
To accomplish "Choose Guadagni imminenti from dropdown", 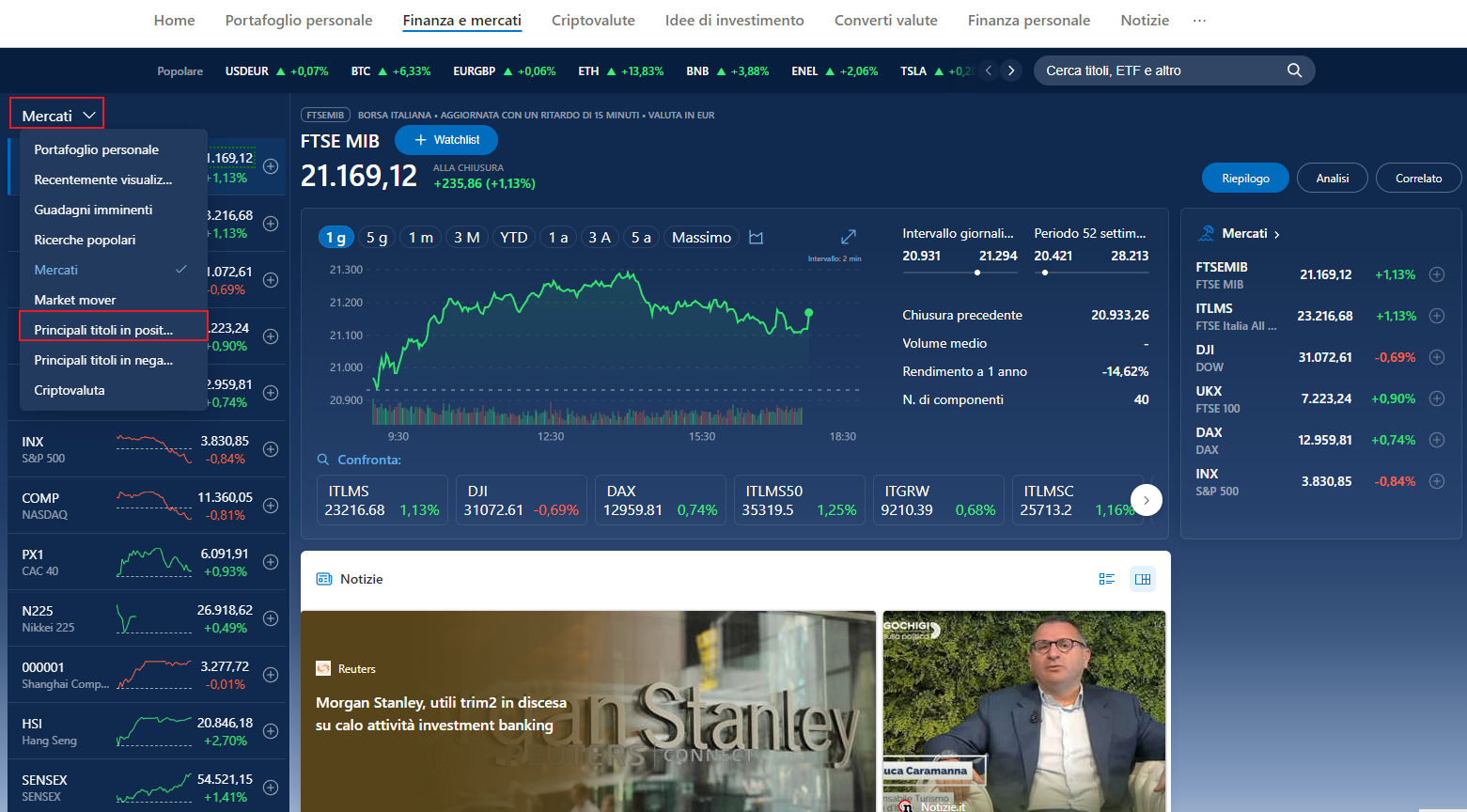I will (x=114, y=210).
